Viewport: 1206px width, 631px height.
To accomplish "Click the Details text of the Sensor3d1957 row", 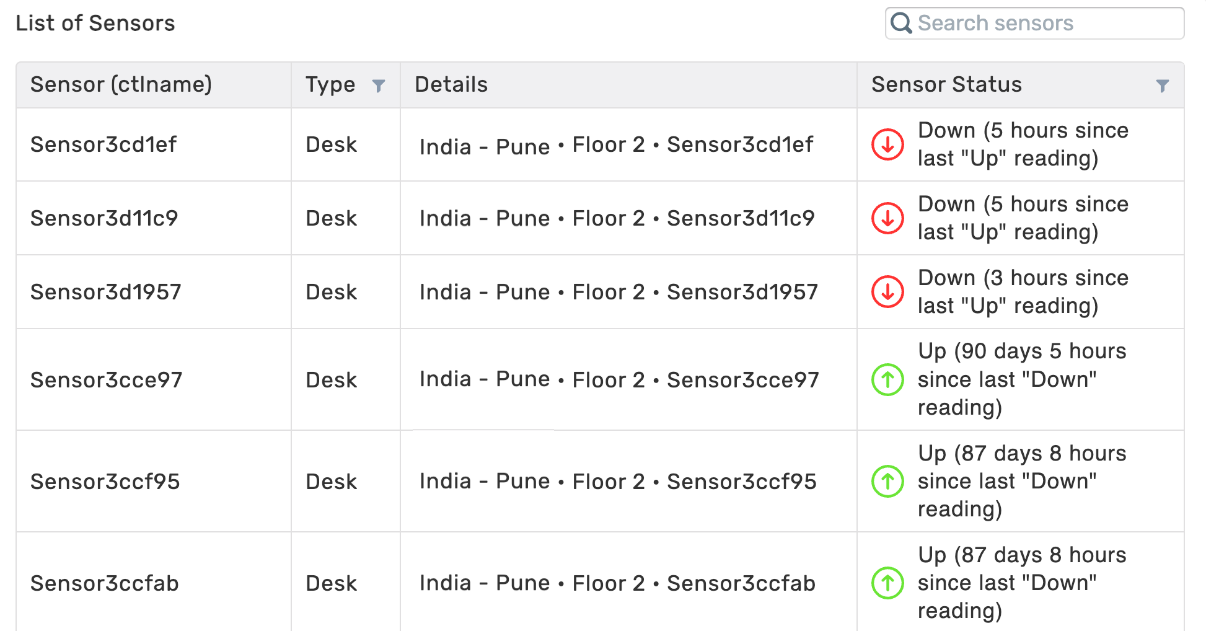I will coord(618,292).
